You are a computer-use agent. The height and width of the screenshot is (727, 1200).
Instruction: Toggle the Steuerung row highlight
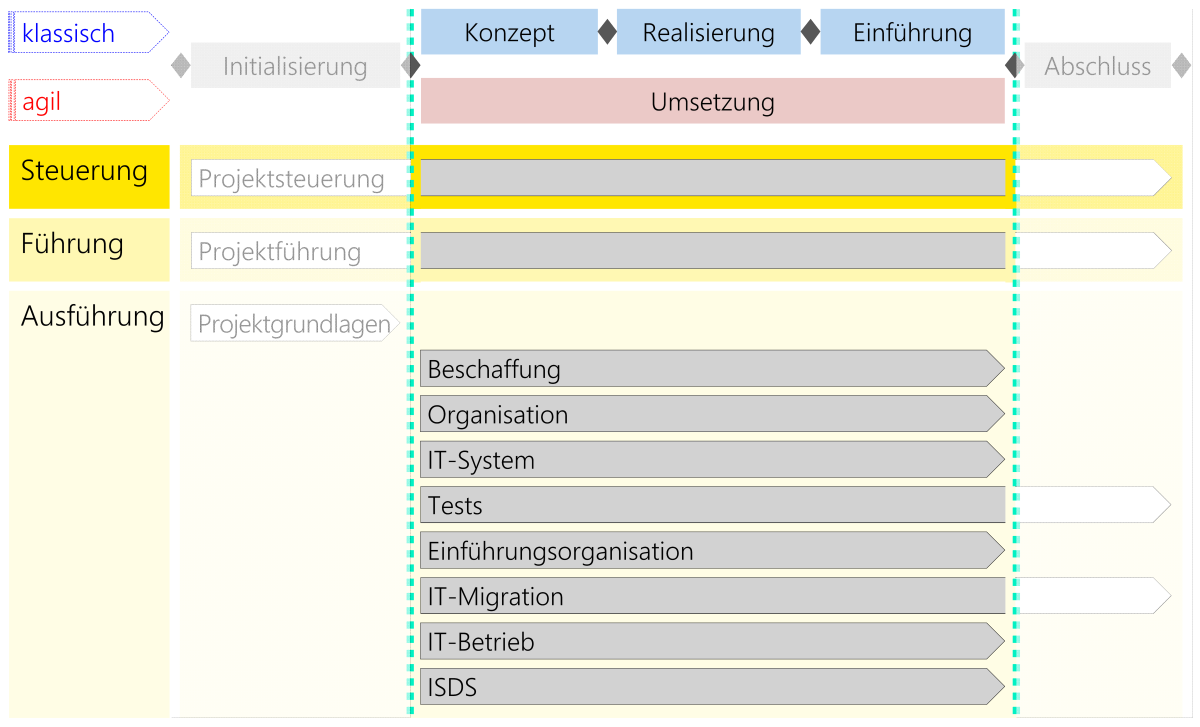pos(88,171)
